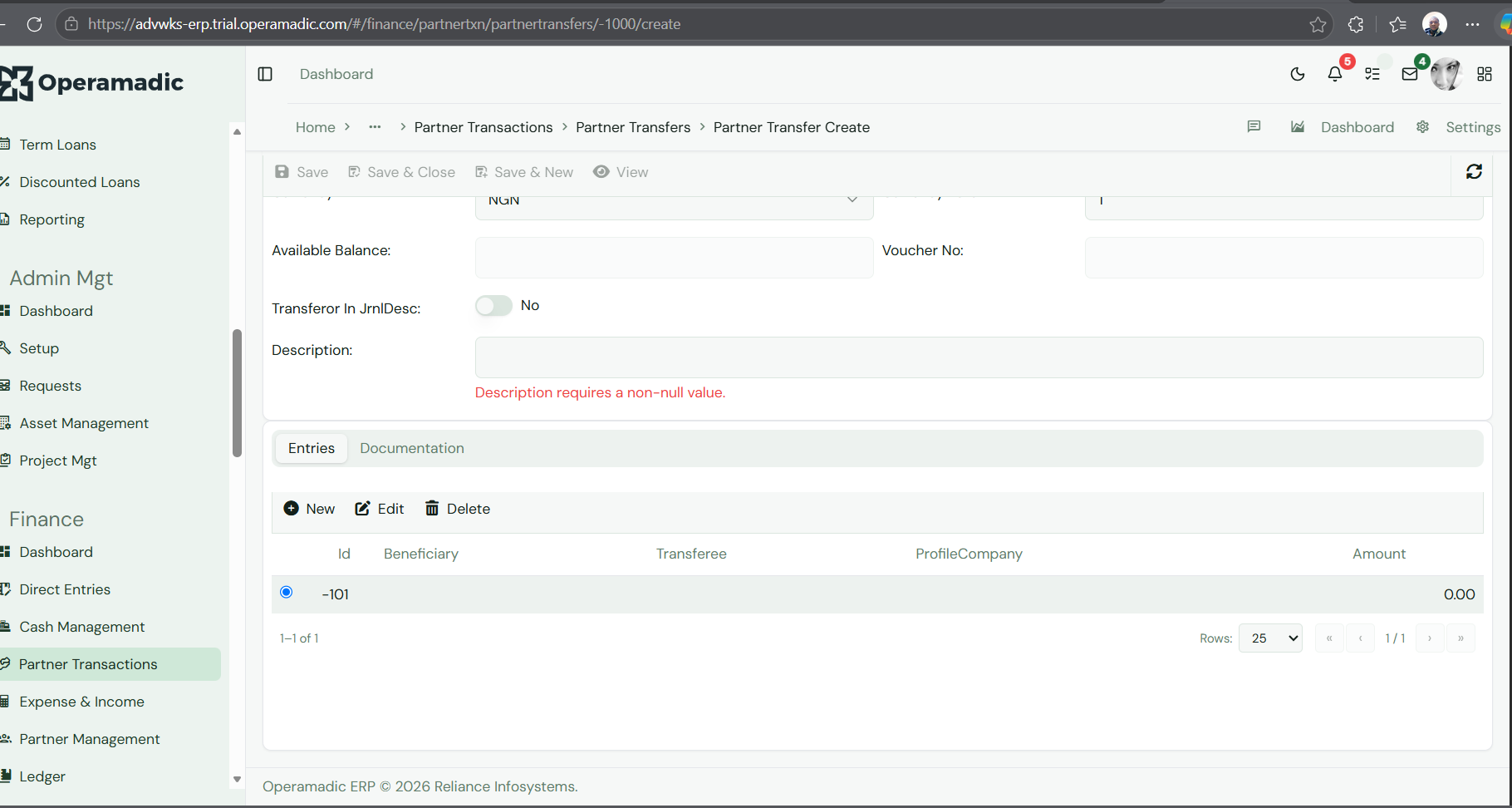The height and width of the screenshot is (808, 1512).
Task: Open the mail inbox icon
Action: [x=1410, y=74]
